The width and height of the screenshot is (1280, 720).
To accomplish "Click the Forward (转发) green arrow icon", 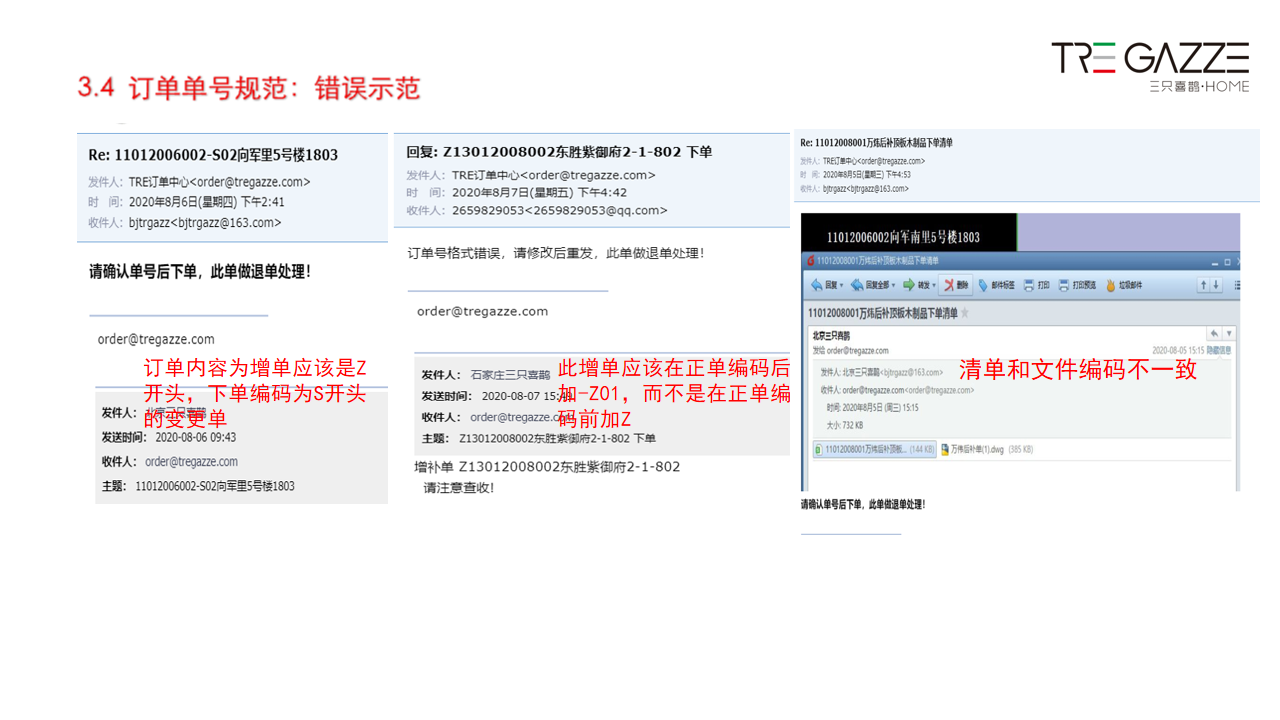I will point(909,285).
